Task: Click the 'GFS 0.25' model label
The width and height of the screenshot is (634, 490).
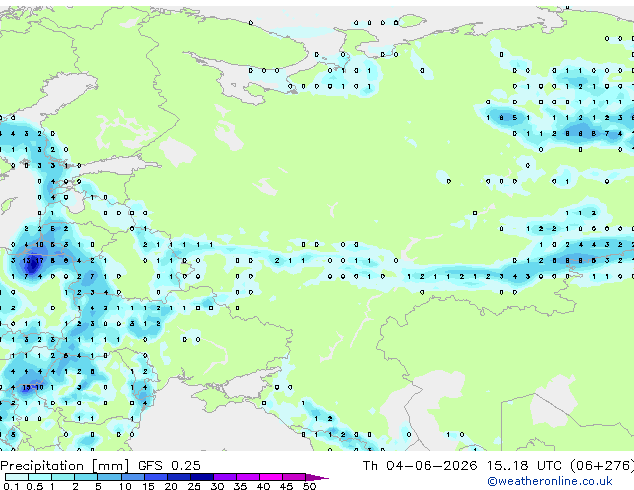Action: (x=169, y=466)
